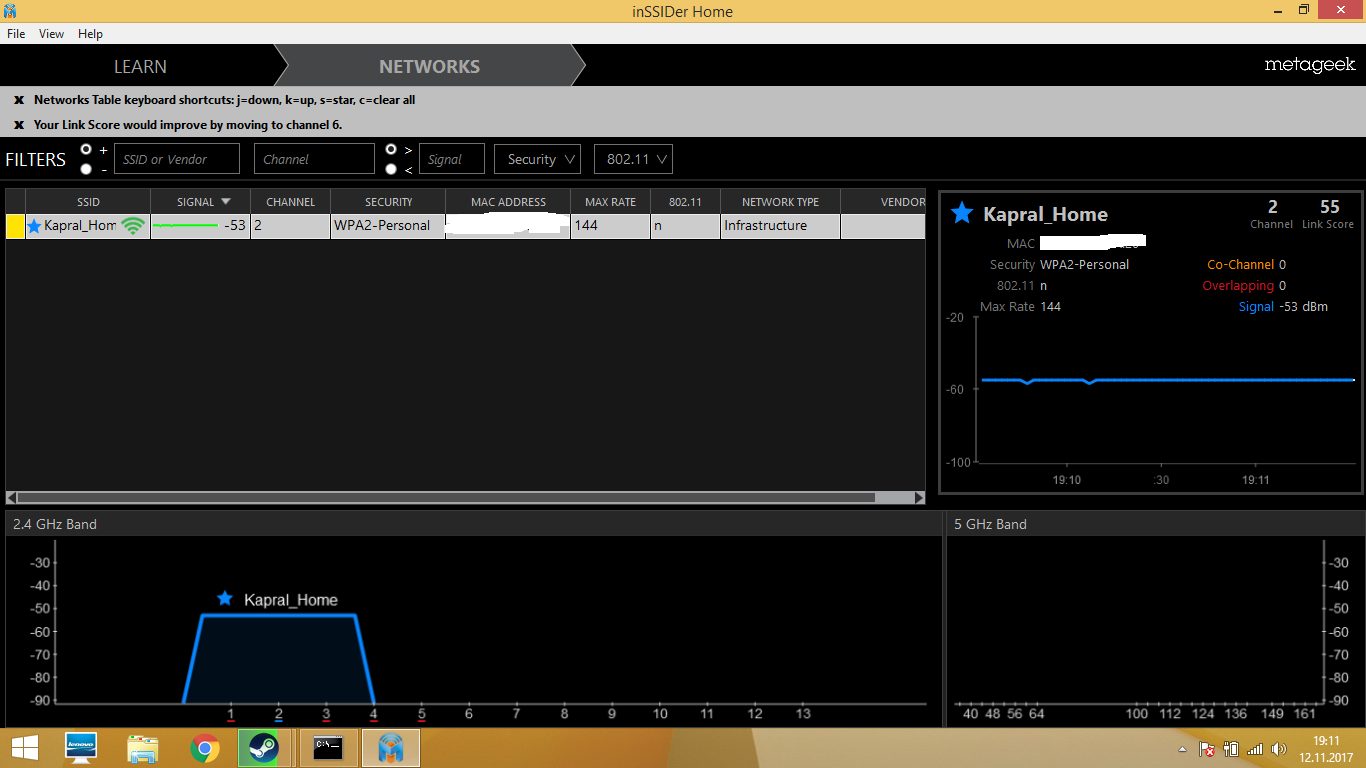Open the Lenovo app from the taskbar
The height and width of the screenshot is (768, 1366).
pyautogui.click(x=80, y=748)
